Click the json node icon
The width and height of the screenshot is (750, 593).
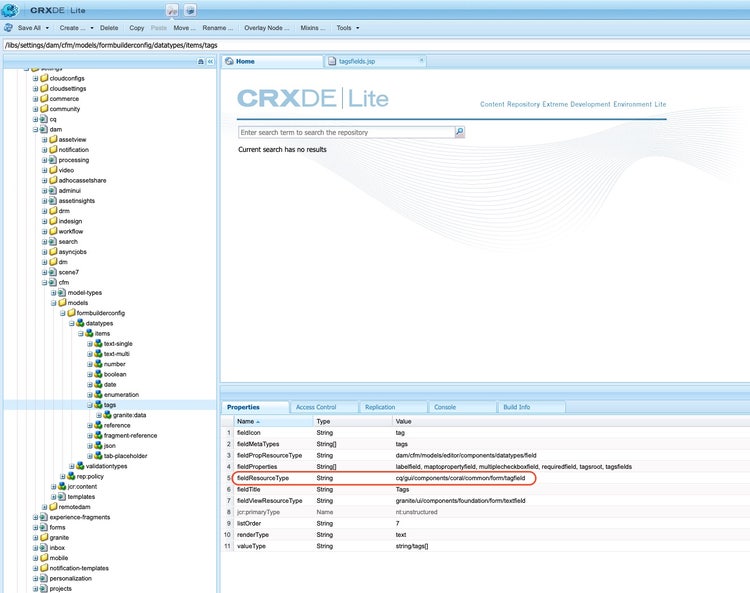click(x=98, y=446)
